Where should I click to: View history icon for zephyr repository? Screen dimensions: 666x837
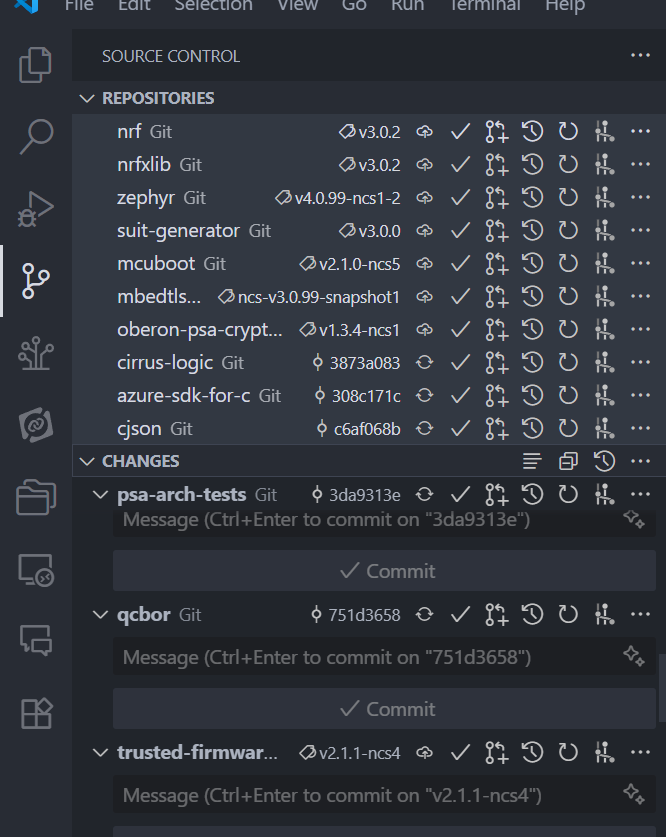pyautogui.click(x=532, y=198)
